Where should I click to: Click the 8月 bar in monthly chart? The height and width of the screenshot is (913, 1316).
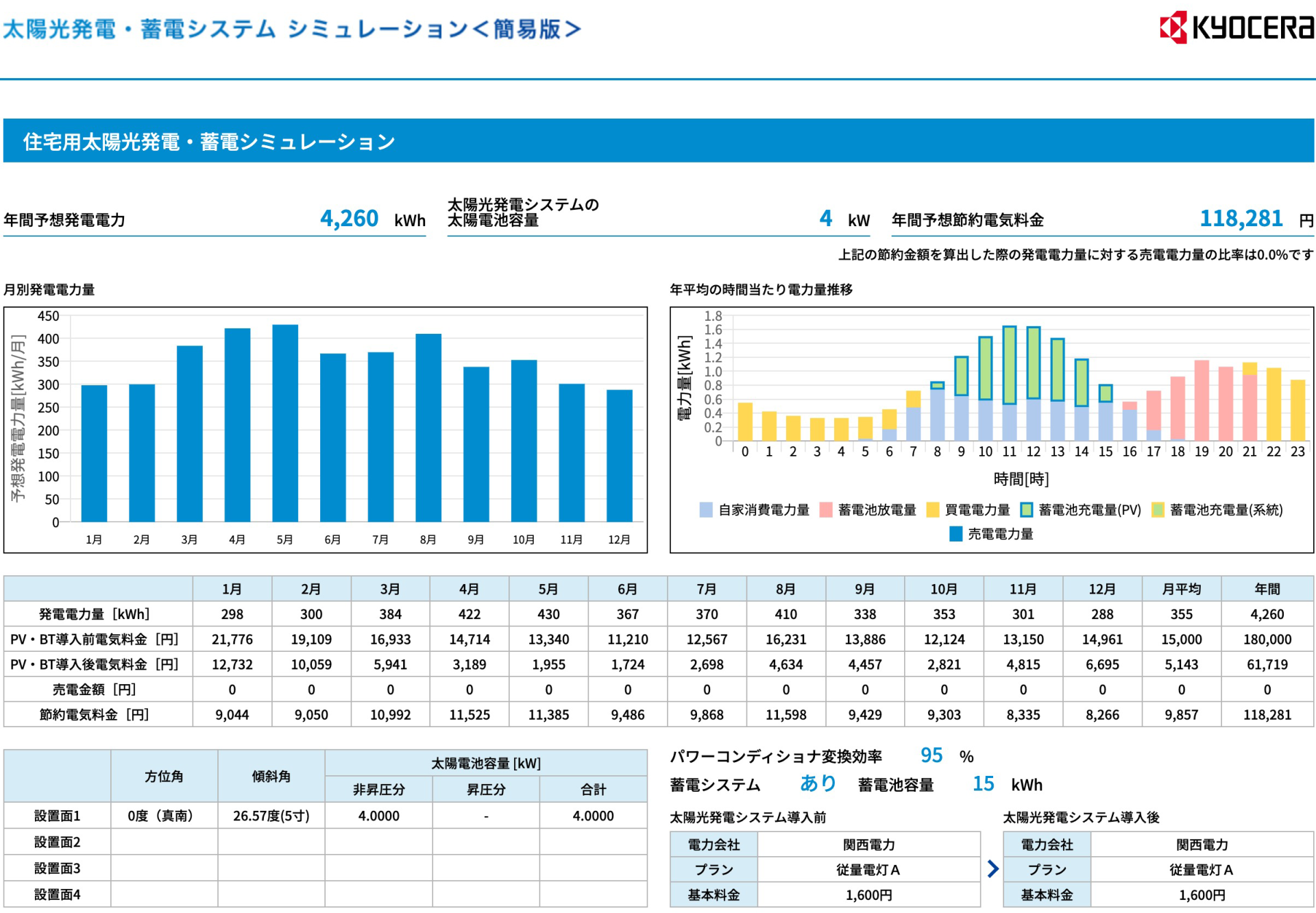pyautogui.click(x=428, y=428)
